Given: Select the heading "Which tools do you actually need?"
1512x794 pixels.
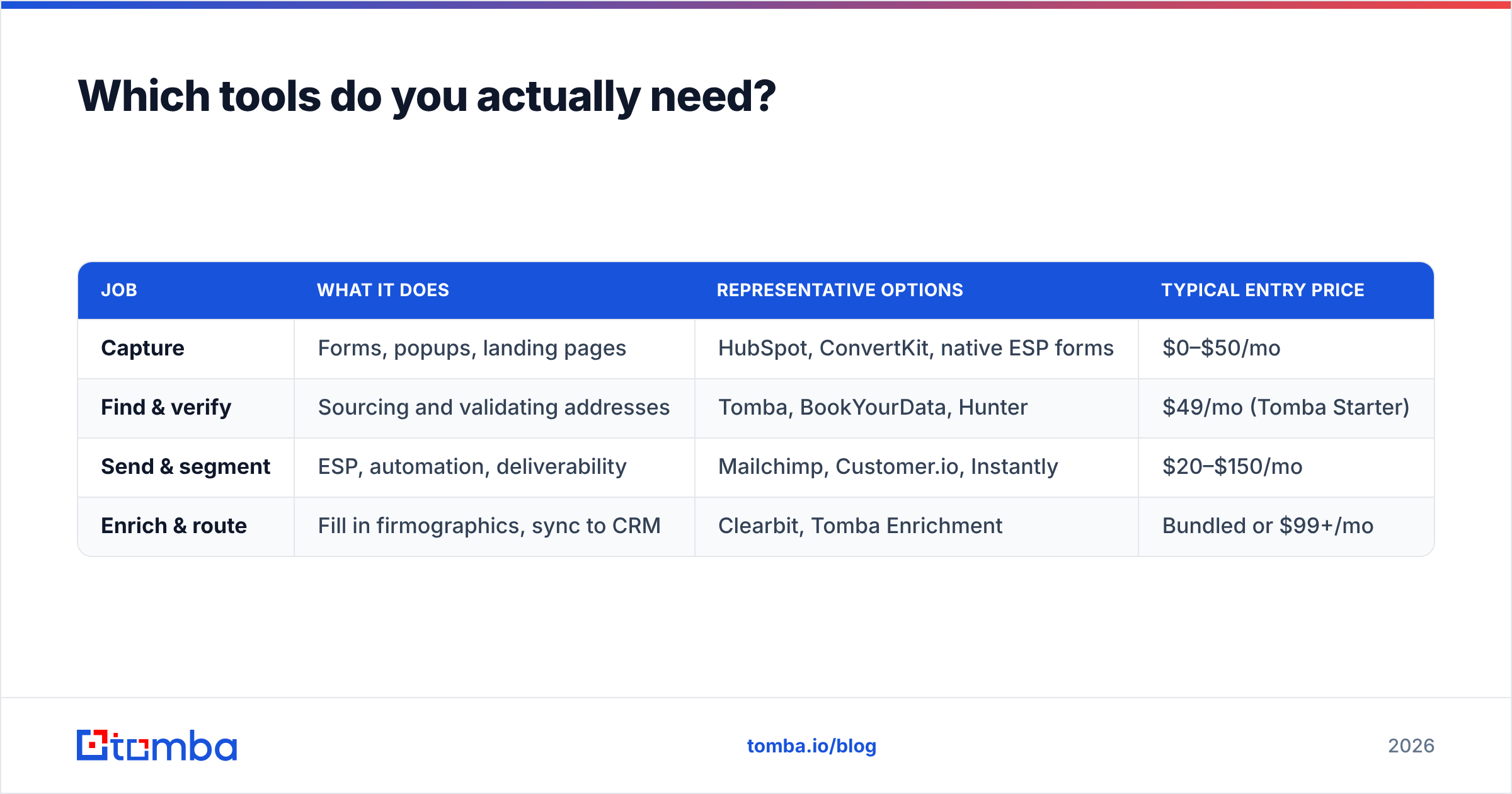Looking at the screenshot, I should pos(427,96).
